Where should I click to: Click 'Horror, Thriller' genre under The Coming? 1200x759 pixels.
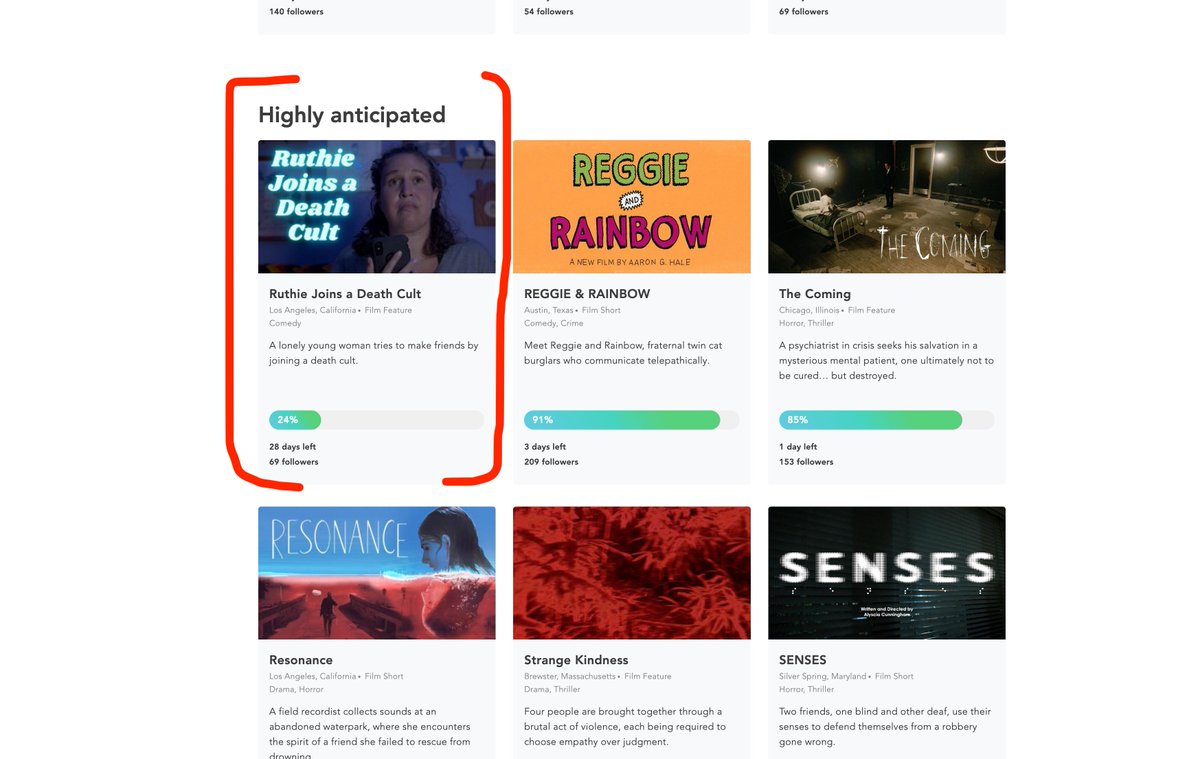pos(807,324)
